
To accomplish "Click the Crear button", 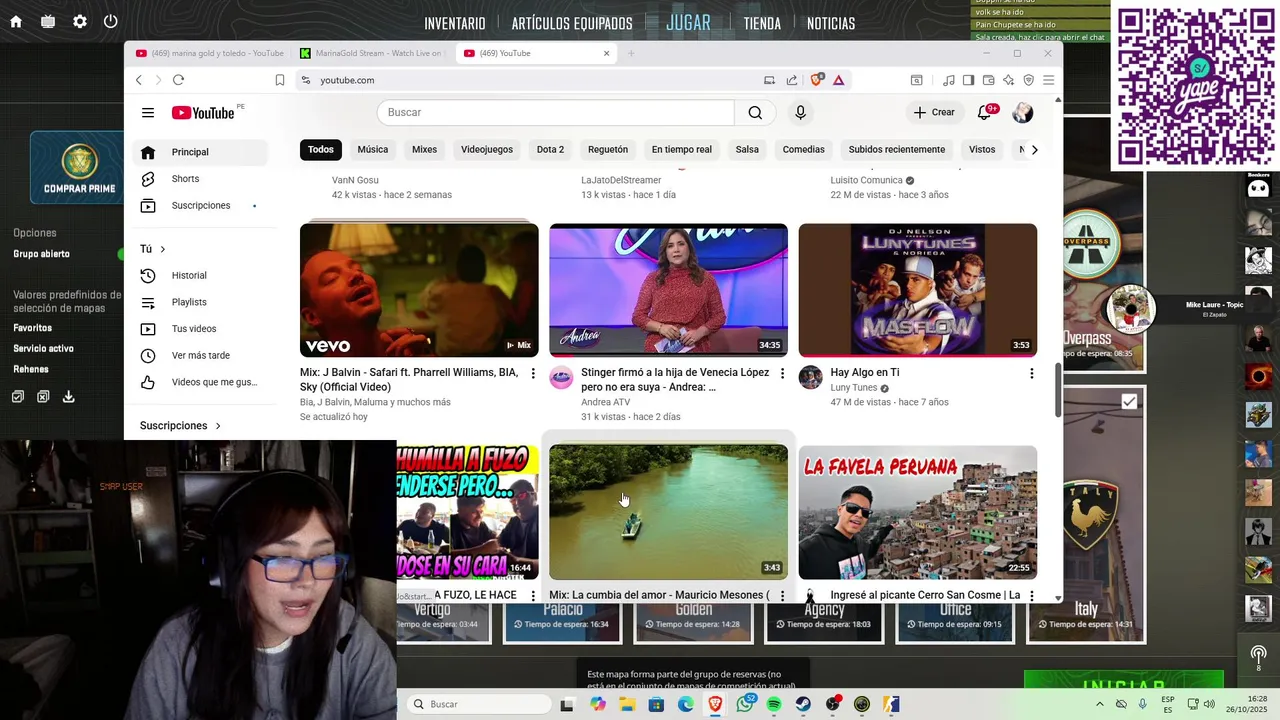I will coord(934,113).
